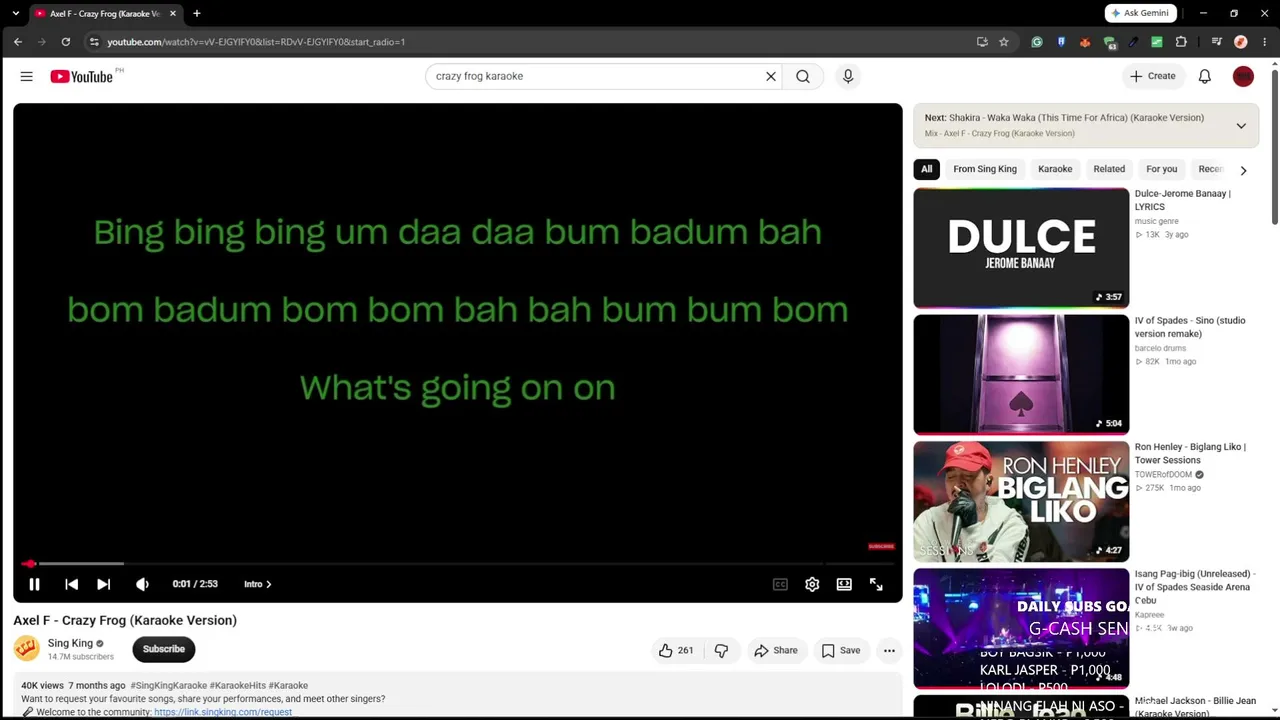Clear the search box text
The image size is (1280, 720).
pyautogui.click(x=771, y=76)
